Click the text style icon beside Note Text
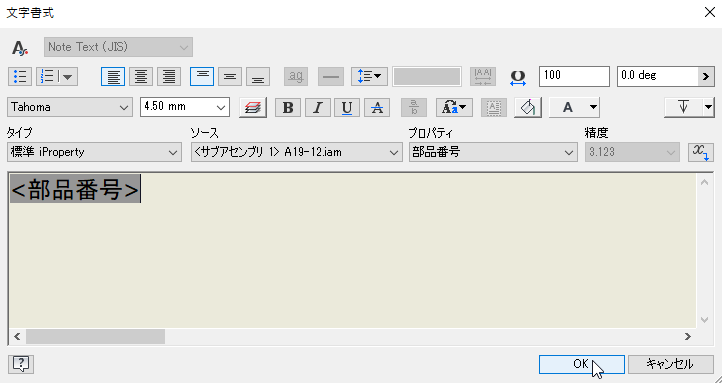 20,47
